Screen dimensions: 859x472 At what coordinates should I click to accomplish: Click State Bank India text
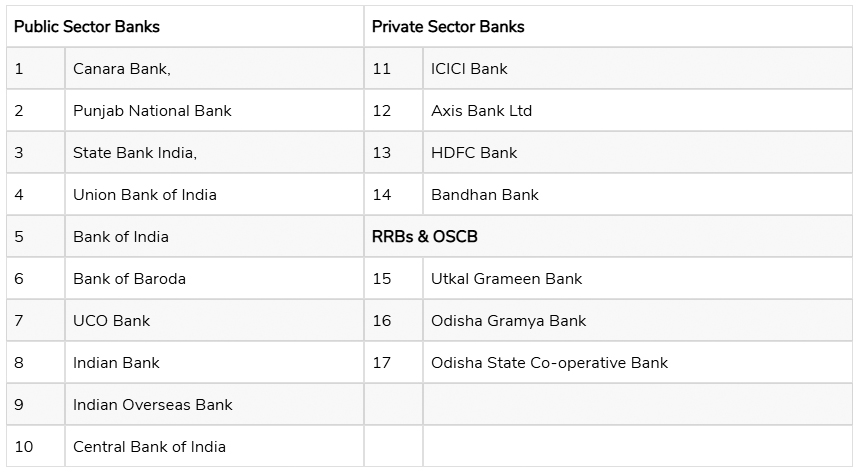(x=135, y=153)
